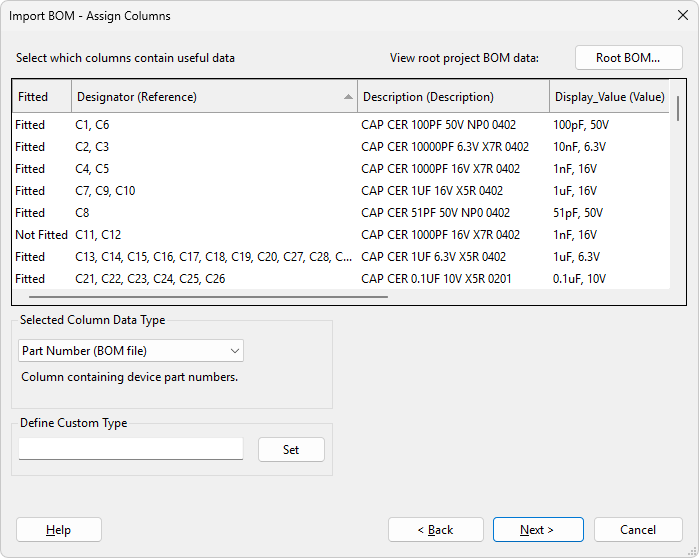Image resolution: width=699 pixels, height=558 pixels.
Task: Click the Root BOM... button
Action: point(628,58)
